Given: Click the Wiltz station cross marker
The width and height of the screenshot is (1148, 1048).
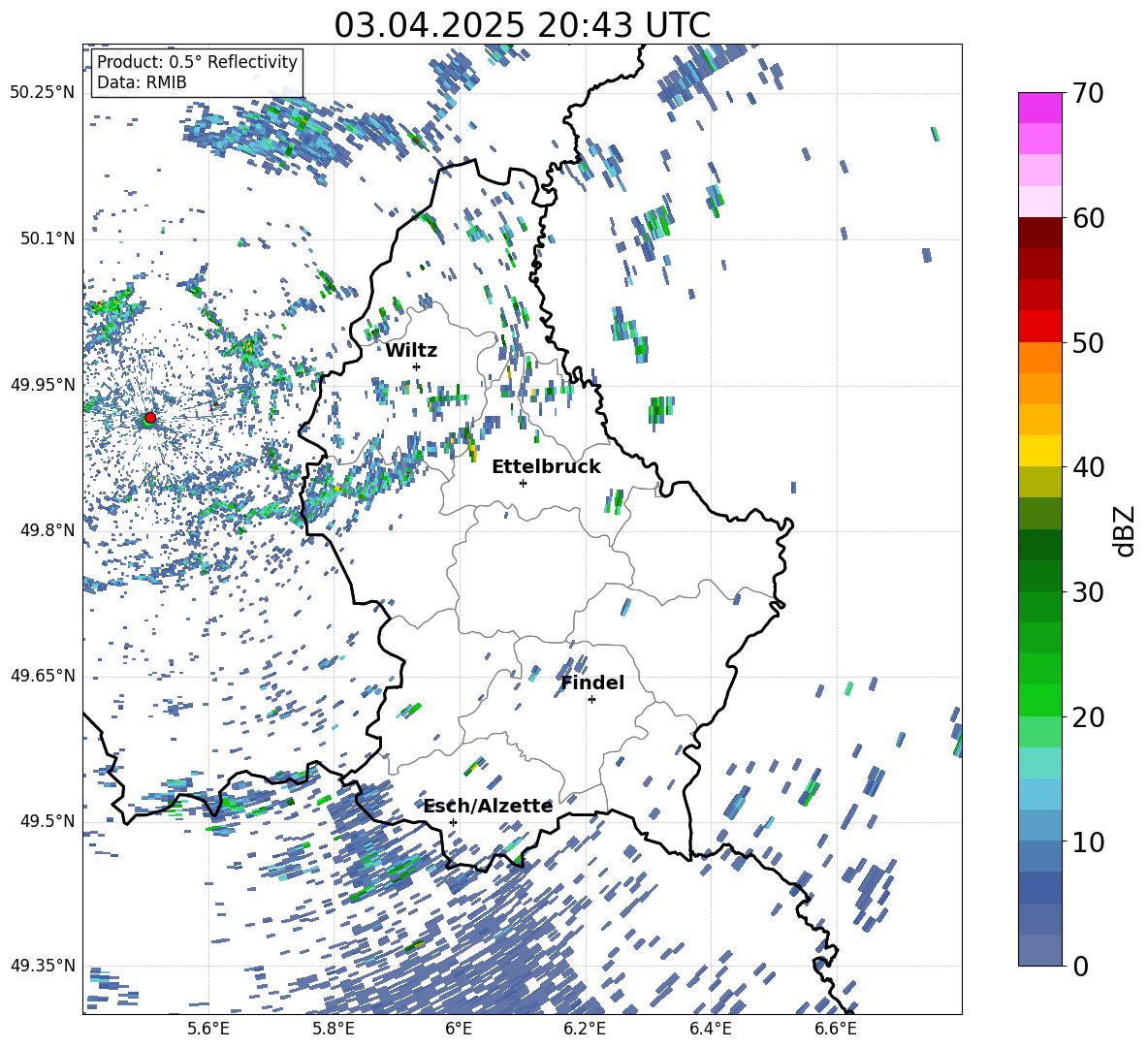Looking at the screenshot, I should (417, 366).
